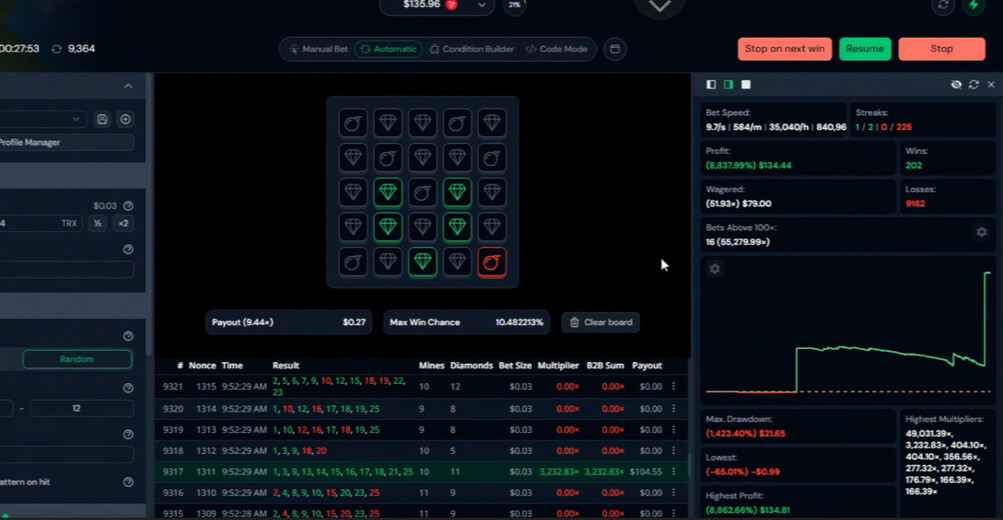Viewport: 1003px width, 520px height.
Task: Open the three-dot menu for bet 9317
Action: (x=673, y=472)
